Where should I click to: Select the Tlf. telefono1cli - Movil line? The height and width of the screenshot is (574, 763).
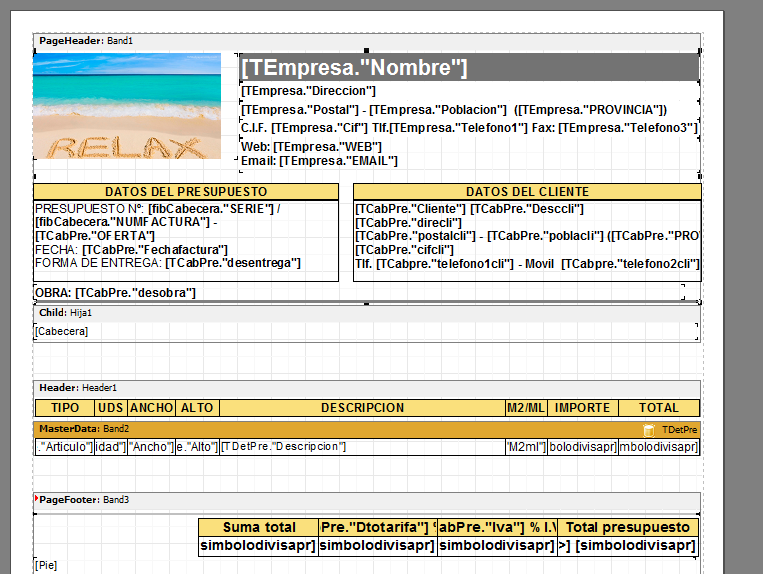pos(527,264)
